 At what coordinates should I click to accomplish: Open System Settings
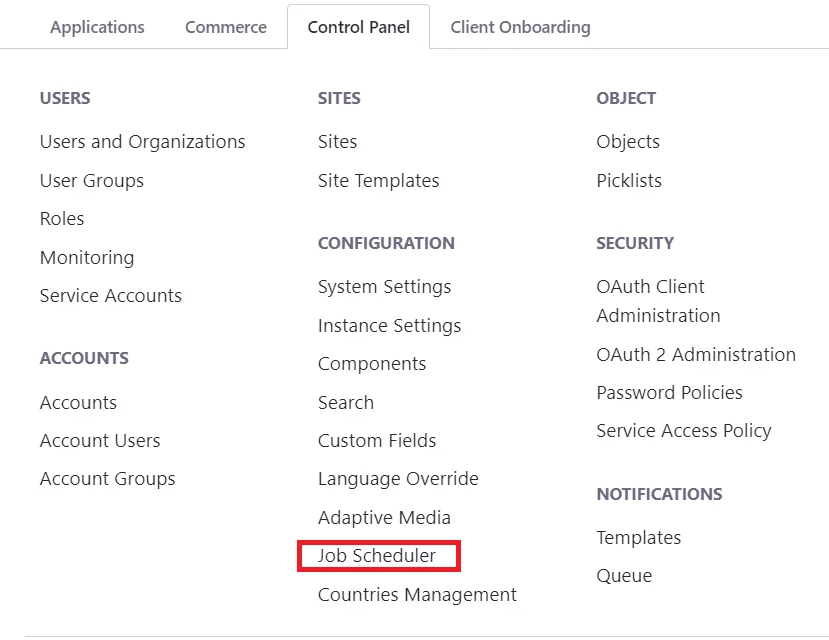384,287
